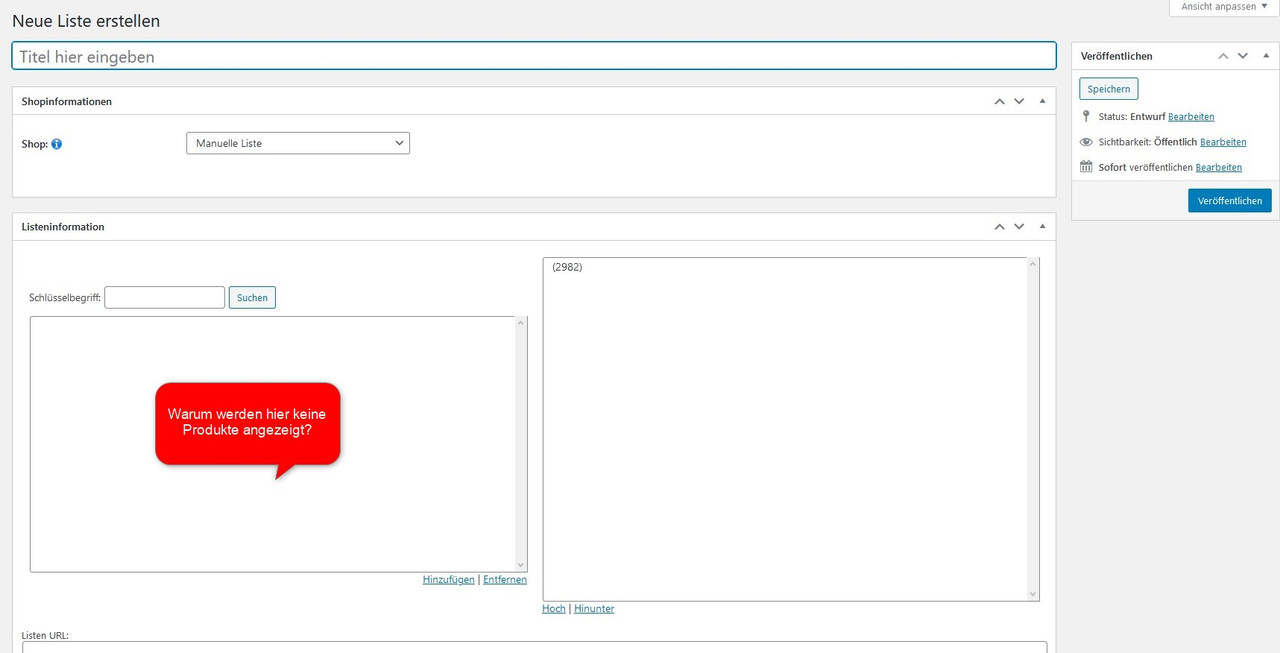Move Listeninformation panel up arrow
This screenshot has height=653, width=1280.
(x=999, y=227)
